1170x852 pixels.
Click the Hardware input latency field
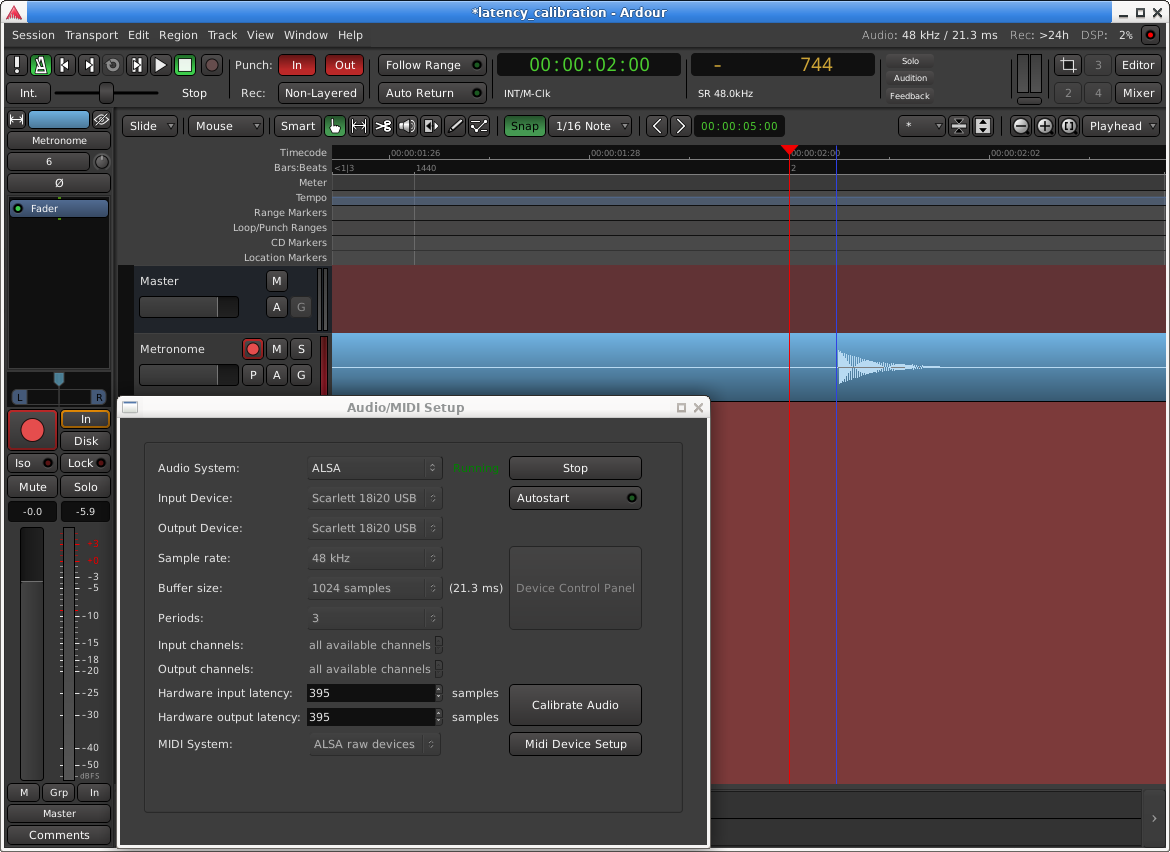coord(369,693)
